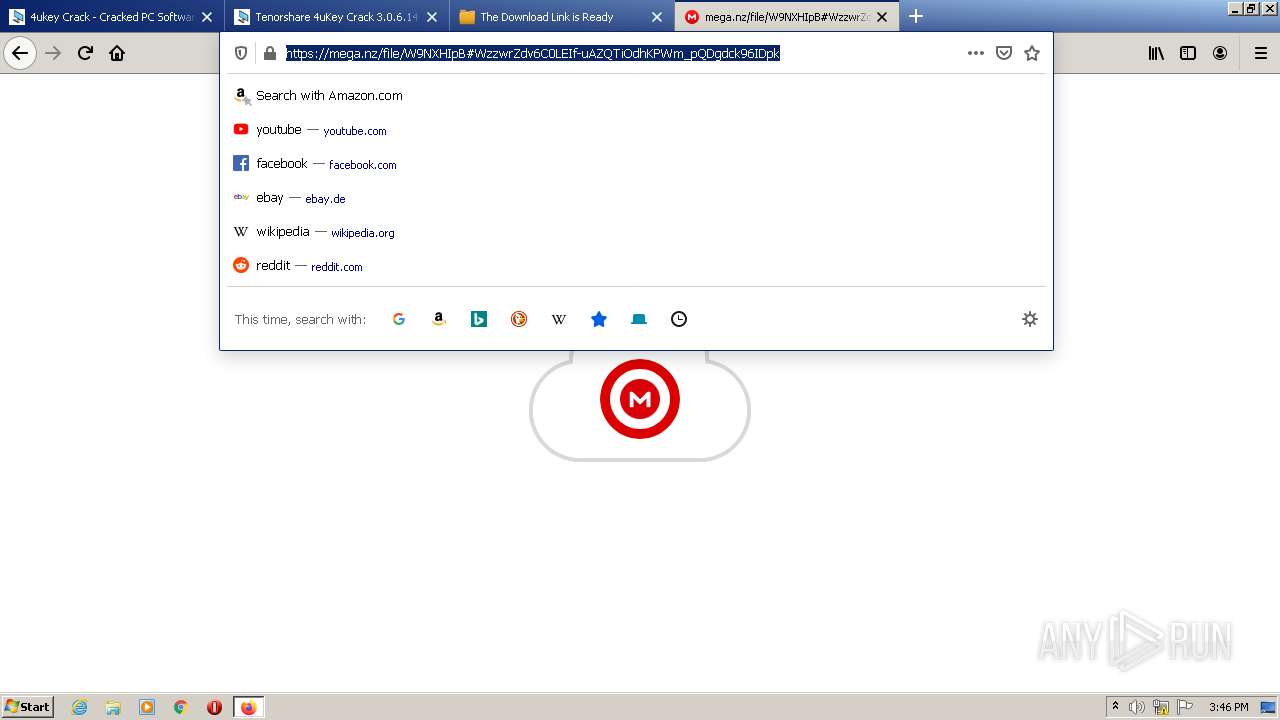
Task: Choose Search with Amazon.com suggestion
Action: tap(636, 96)
